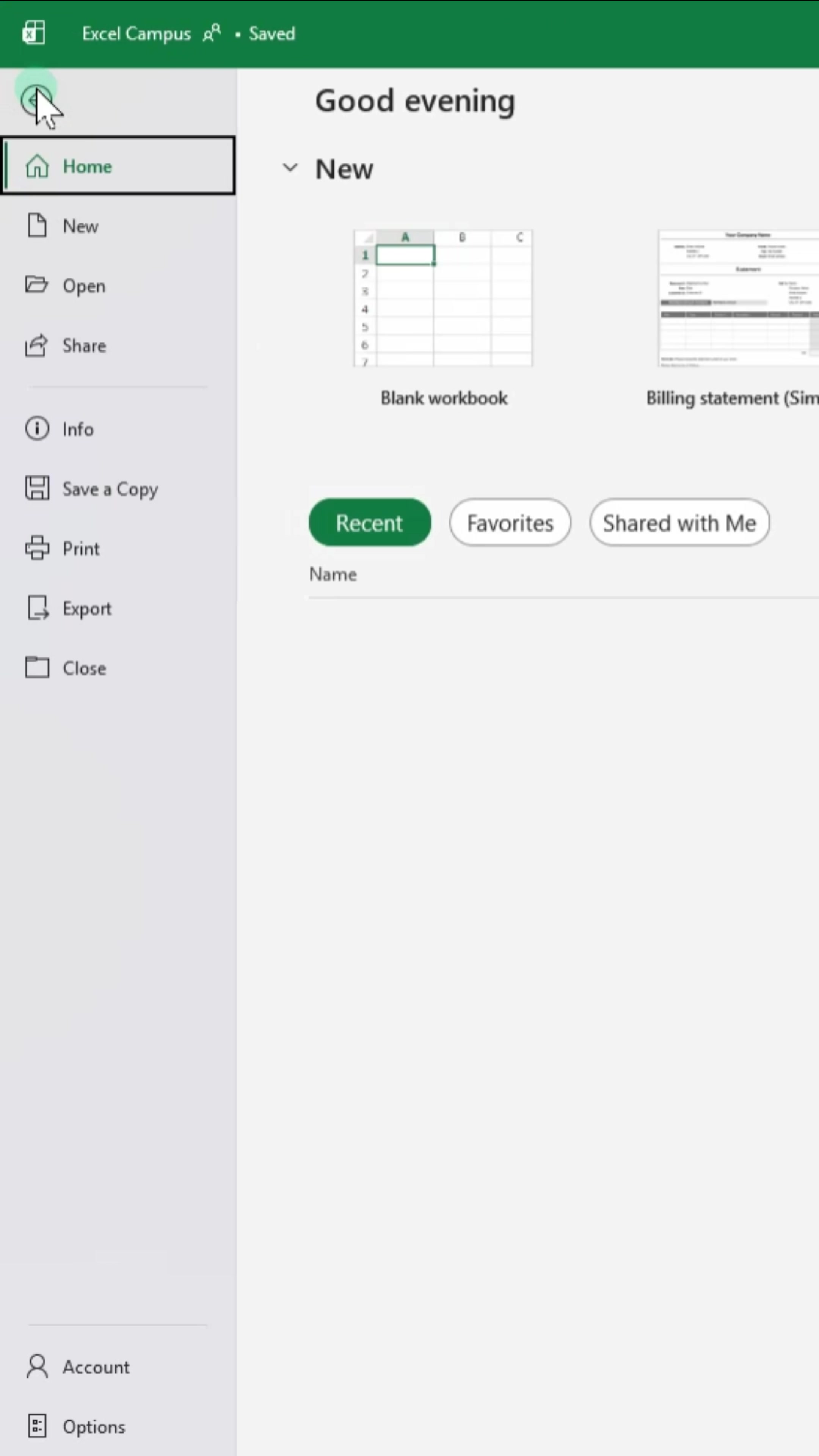Click the Billing statement template label
The height and width of the screenshot is (1456, 819).
pyautogui.click(x=733, y=399)
